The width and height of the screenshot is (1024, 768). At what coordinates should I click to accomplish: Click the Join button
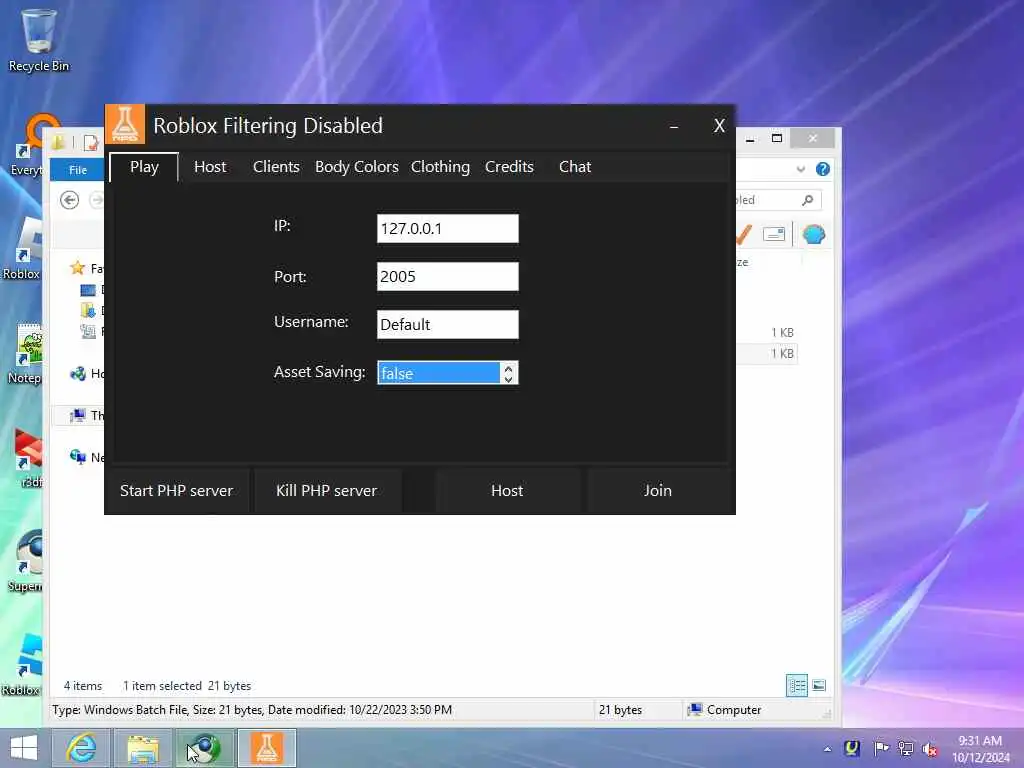(658, 490)
